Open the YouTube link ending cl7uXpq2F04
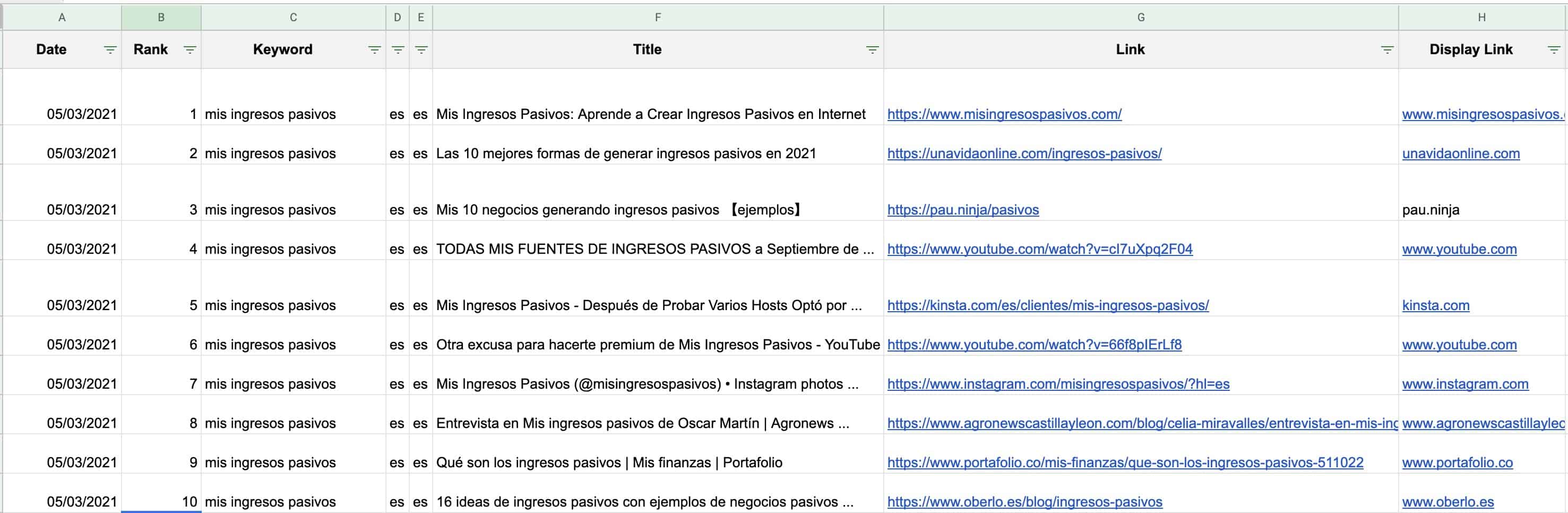Image resolution: width=1568 pixels, height=513 pixels. pyautogui.click(x=1040, y=249)
